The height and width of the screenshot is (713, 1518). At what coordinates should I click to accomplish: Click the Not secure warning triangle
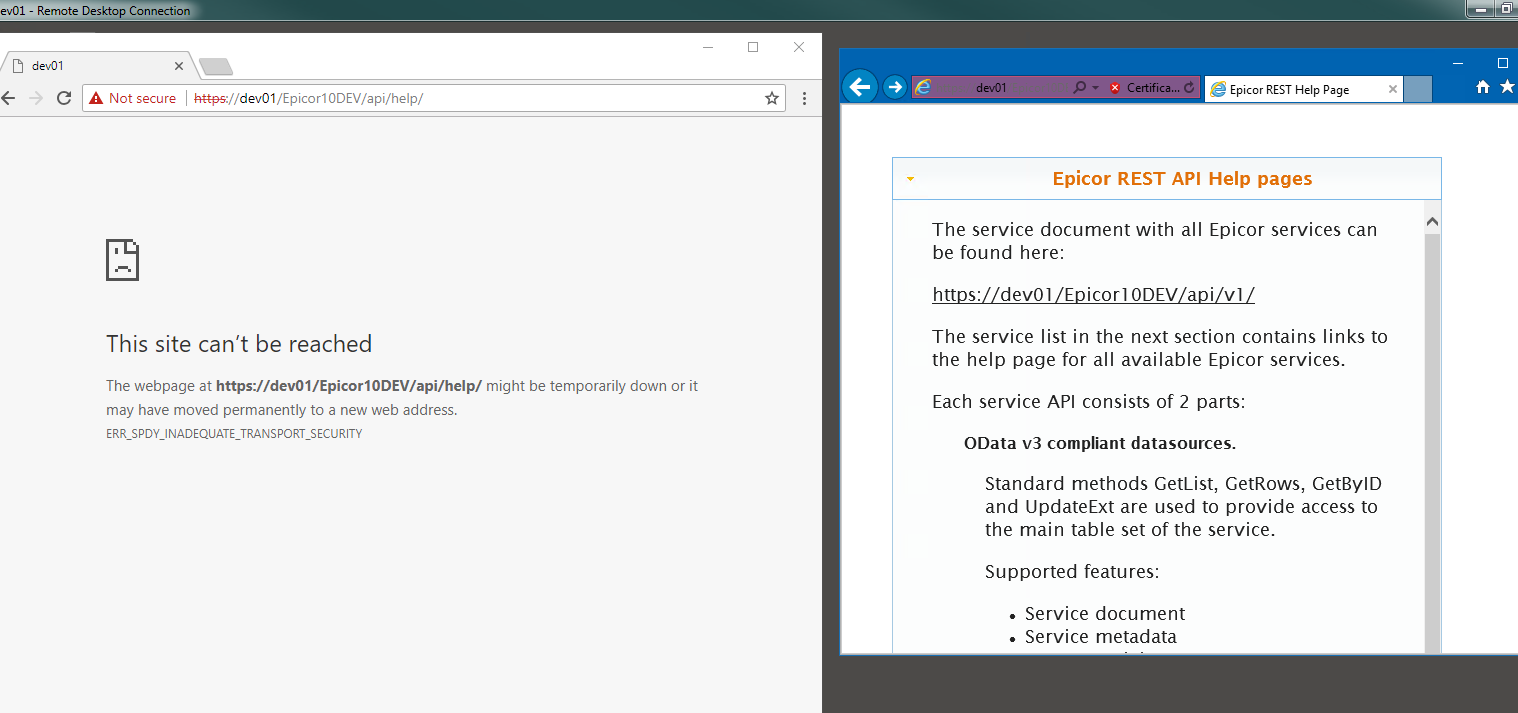click(x=96, y=98)
